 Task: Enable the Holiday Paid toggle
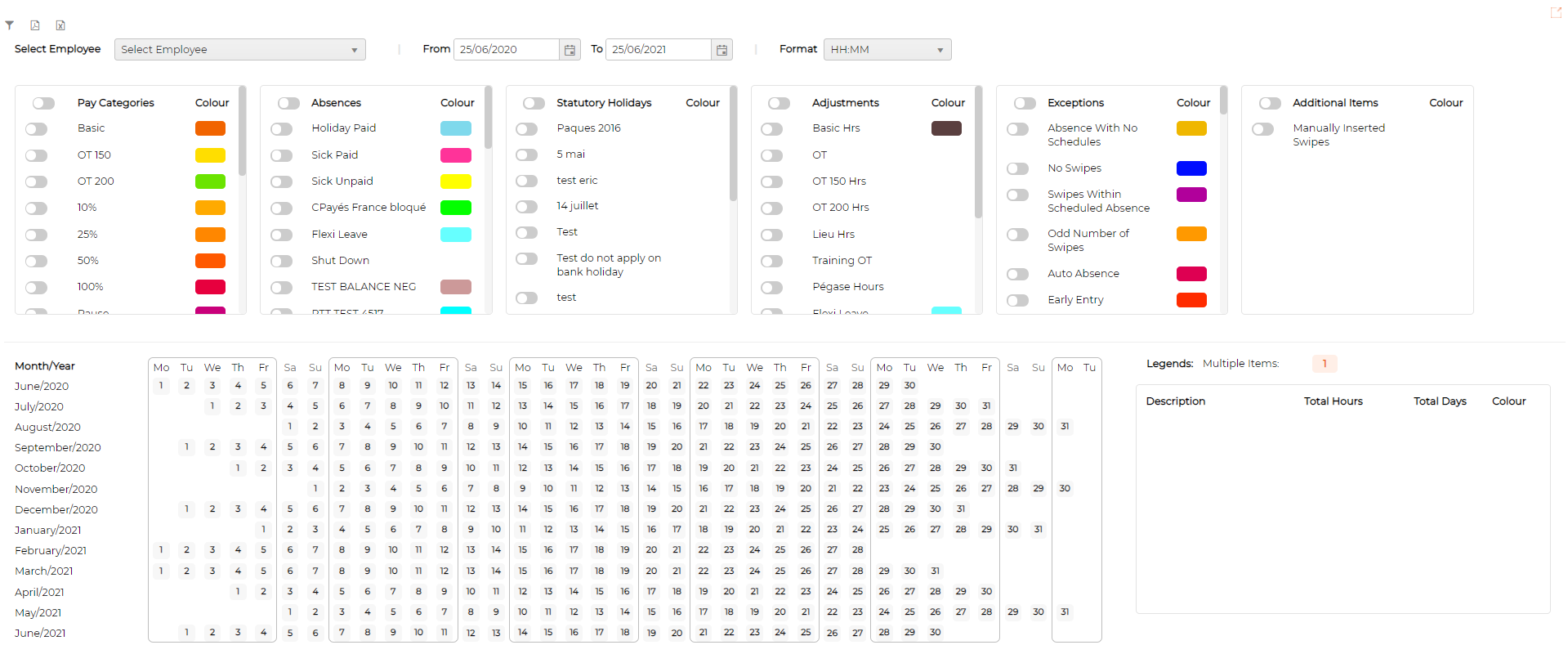282,129
